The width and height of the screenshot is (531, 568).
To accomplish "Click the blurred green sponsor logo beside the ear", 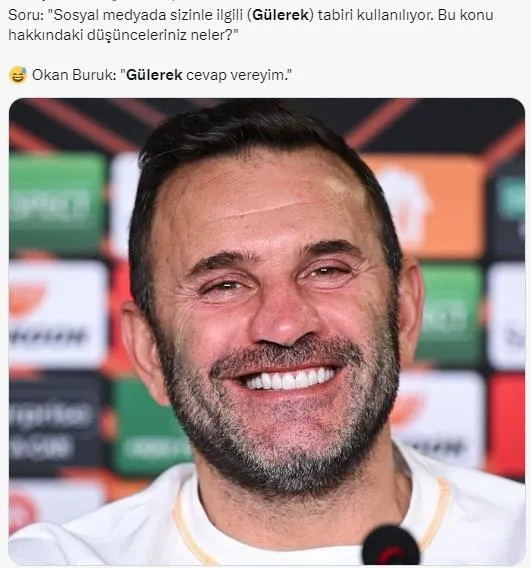I will [449, 315].
